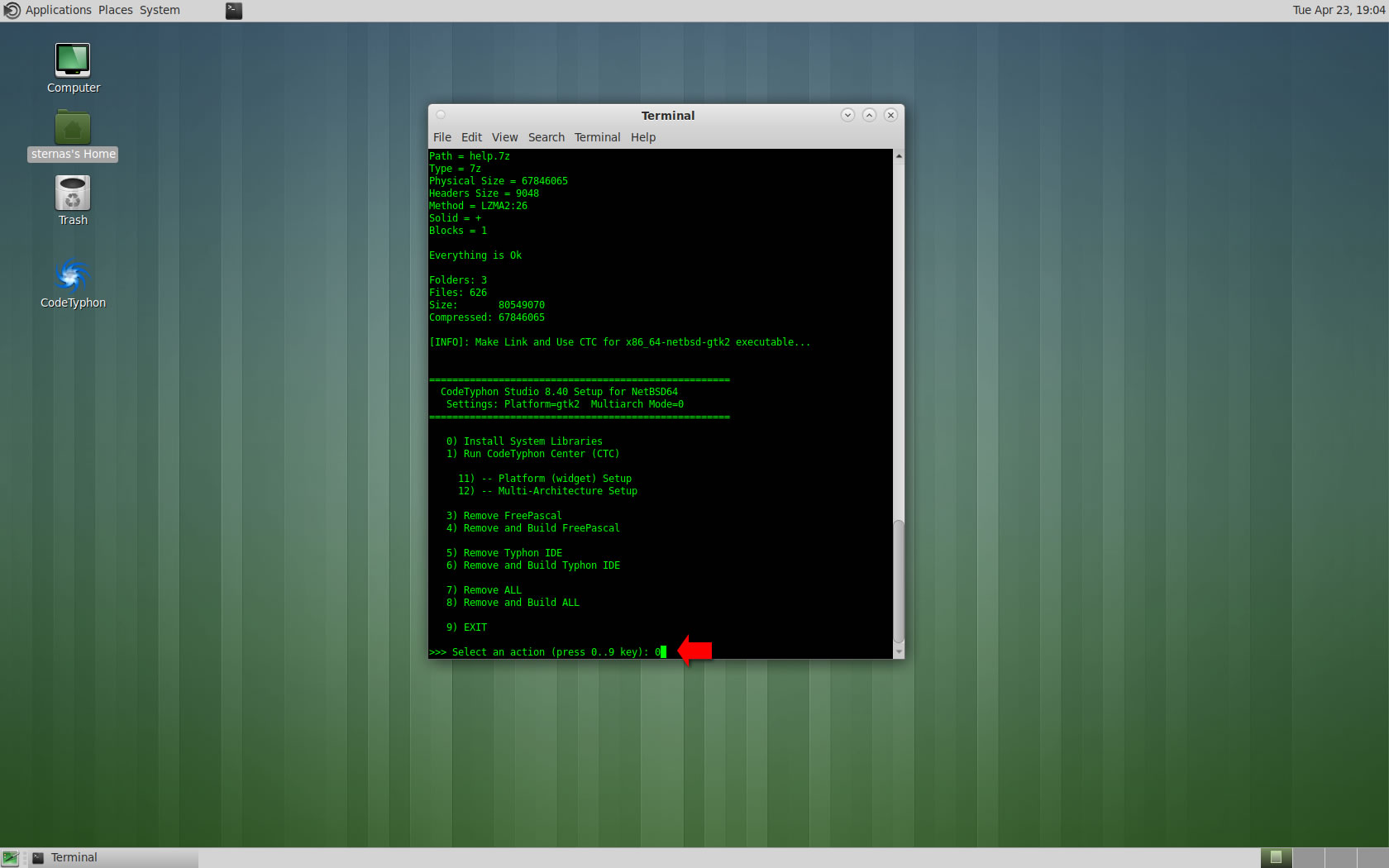
Task: Click the 'Multi-Architecture Setup' line
Action: click(547, 491)
